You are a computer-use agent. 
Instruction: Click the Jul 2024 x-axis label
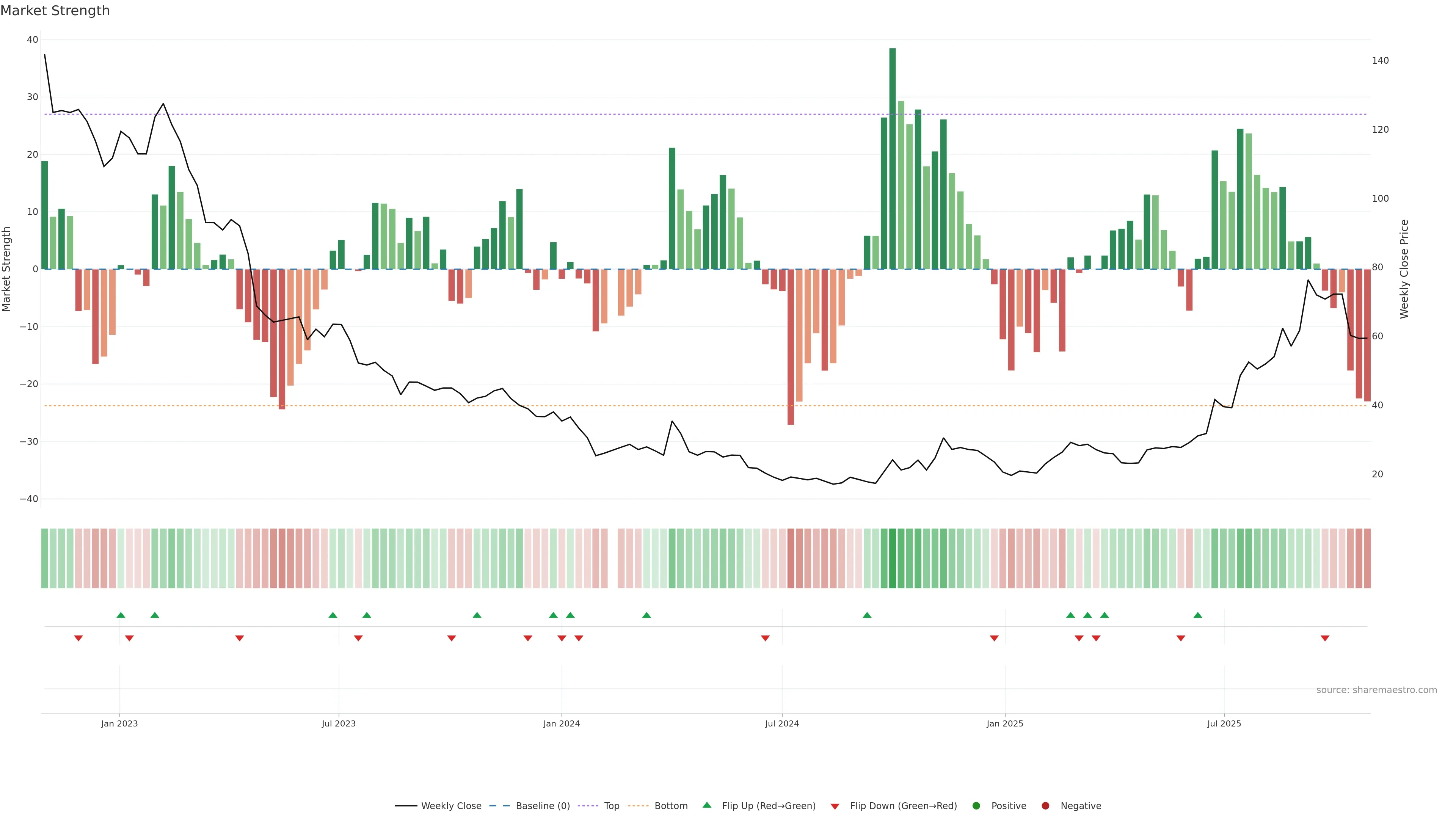[x=782, y=723]
